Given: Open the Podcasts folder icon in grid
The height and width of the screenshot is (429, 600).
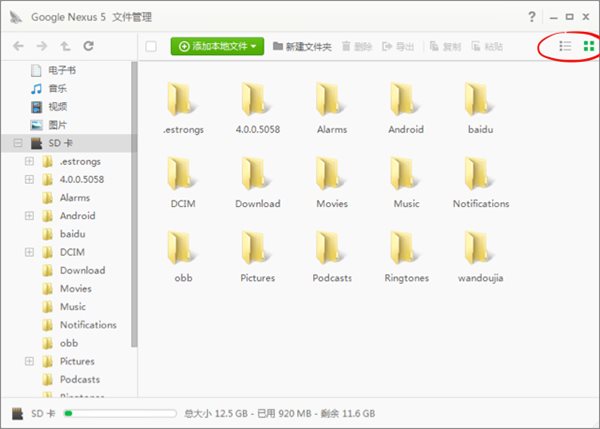Looking at the screenshot, I should pyautogui.click(x=329, y=248).
